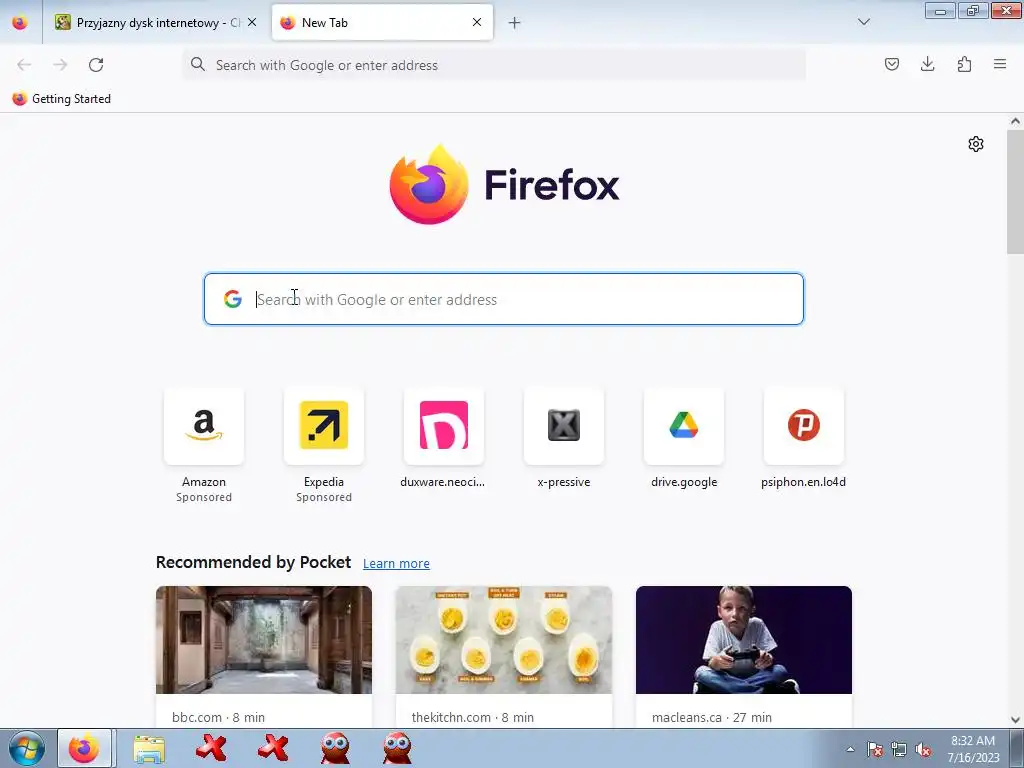The height and width of the screenshot is (768, 1024).
Task: Open the Extensions puzzle icon
Action: (x=964, y=64)
